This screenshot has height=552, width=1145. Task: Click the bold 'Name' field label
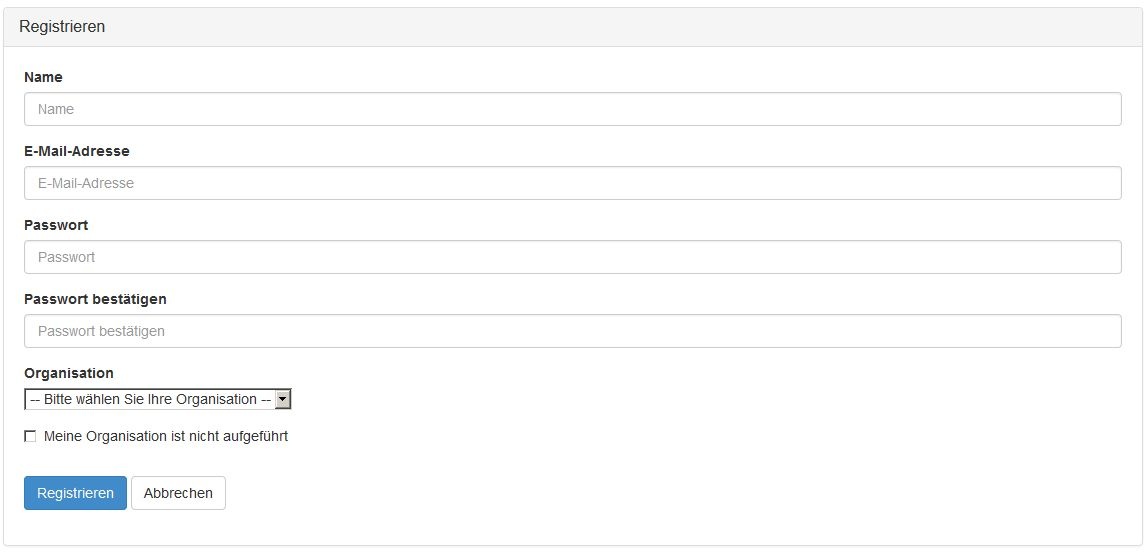43,77
